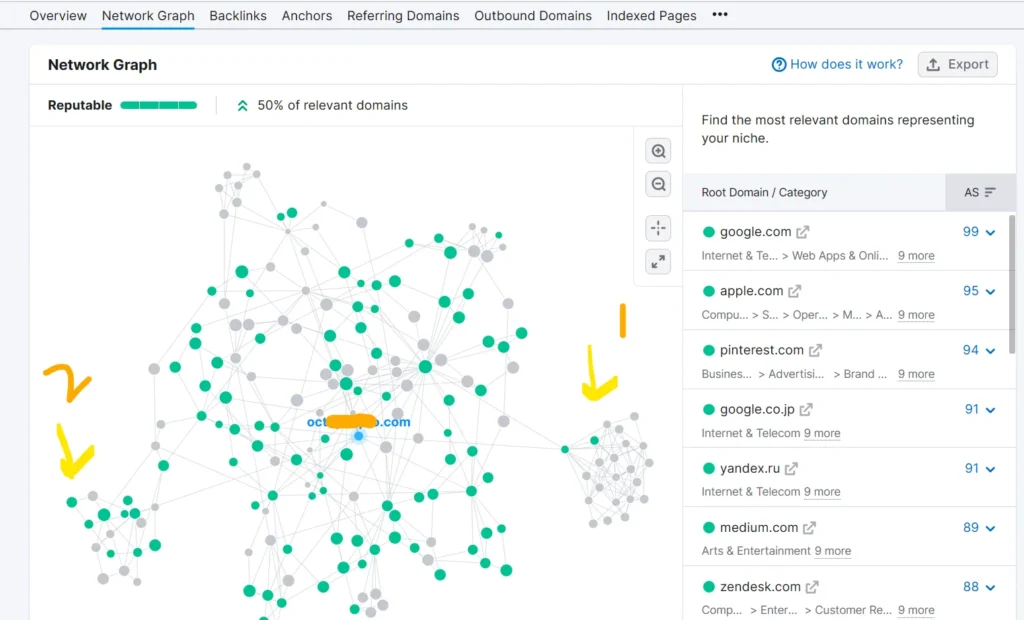The width and height of the screenshot is (1024, 620).
Task: Click the yandex.ru domain name
Action: (750, 468)
